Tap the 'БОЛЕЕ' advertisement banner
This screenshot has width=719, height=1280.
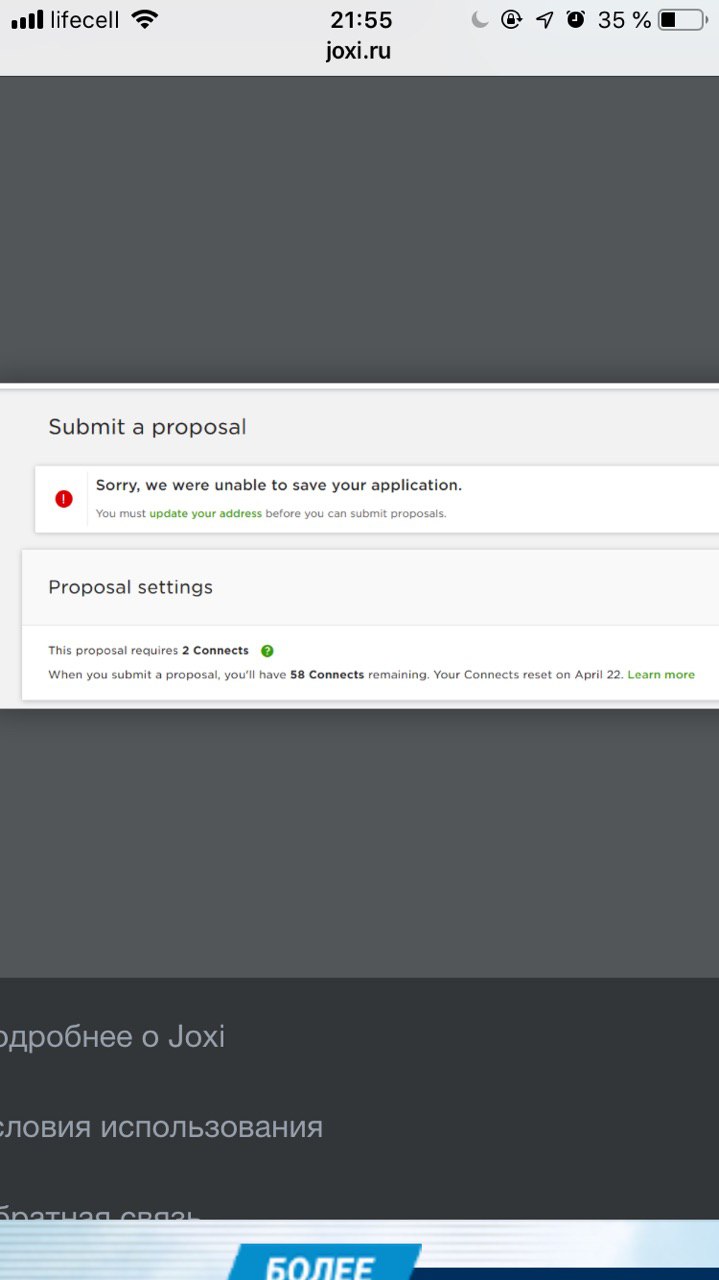click(359, 1250)
